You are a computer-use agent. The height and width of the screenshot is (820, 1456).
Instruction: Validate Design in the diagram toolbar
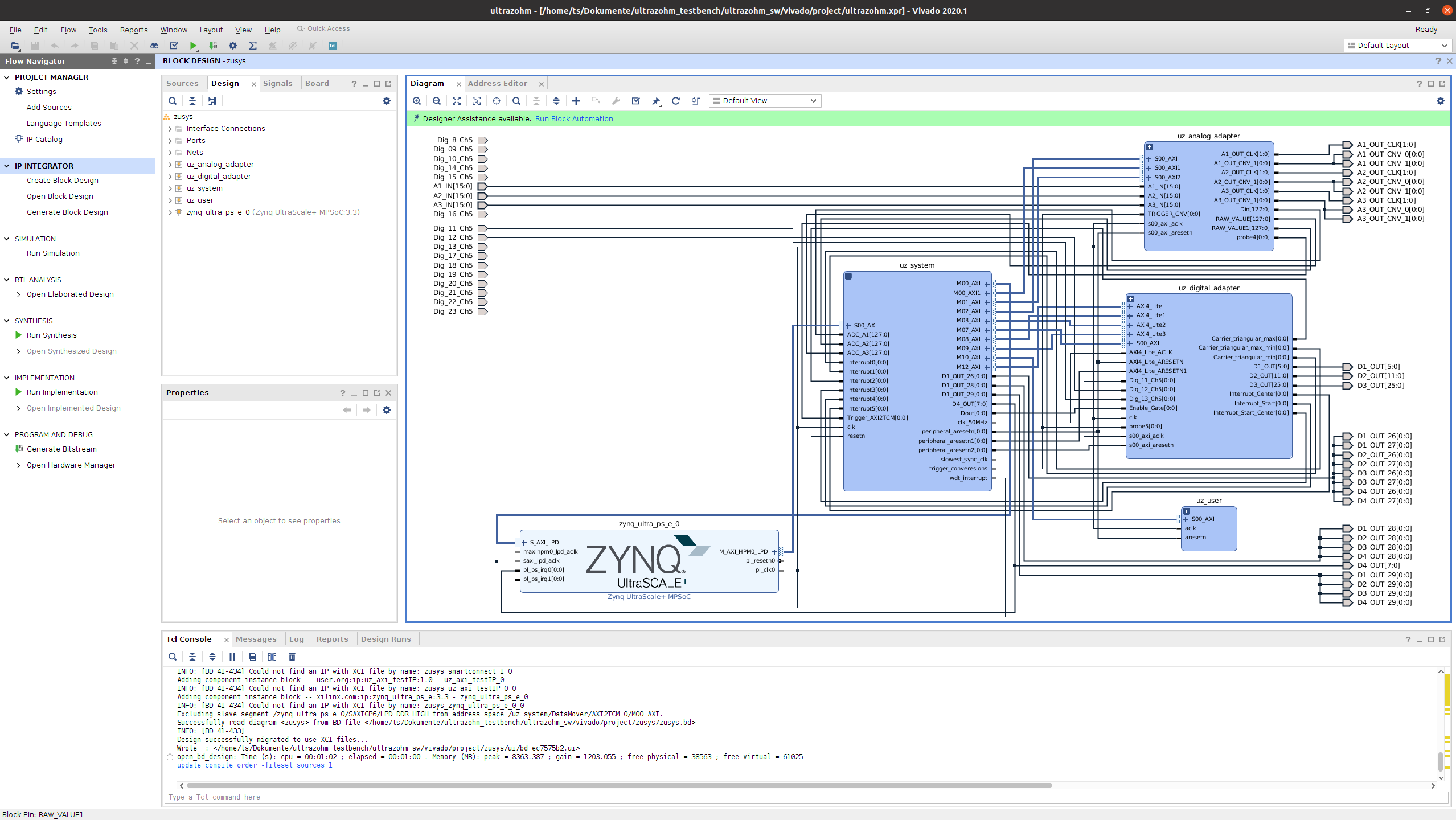click(x=636, y=101)
